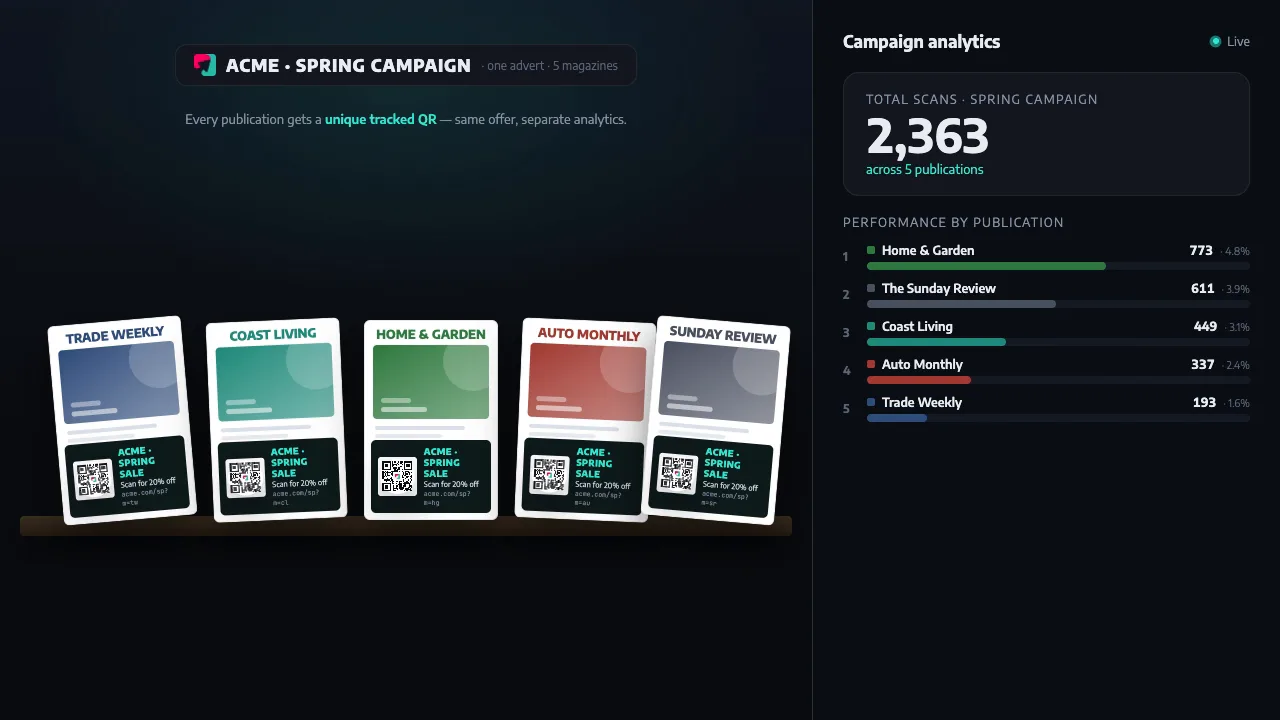Select the Trade Weekly publication label

(922, 402)
